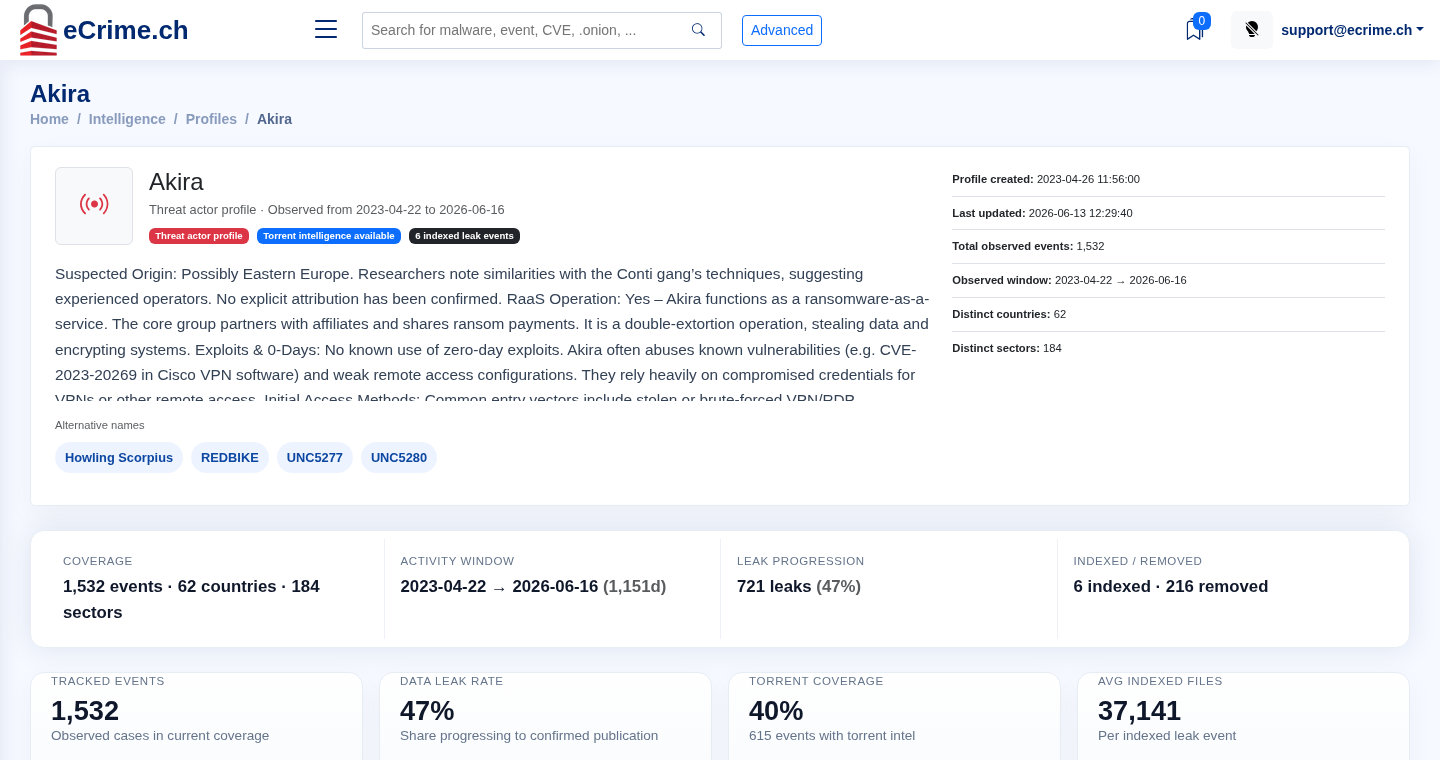This screenshot has height=760, width=1440.
Task: Click the Activity Window date range
Action: [533, 587]
